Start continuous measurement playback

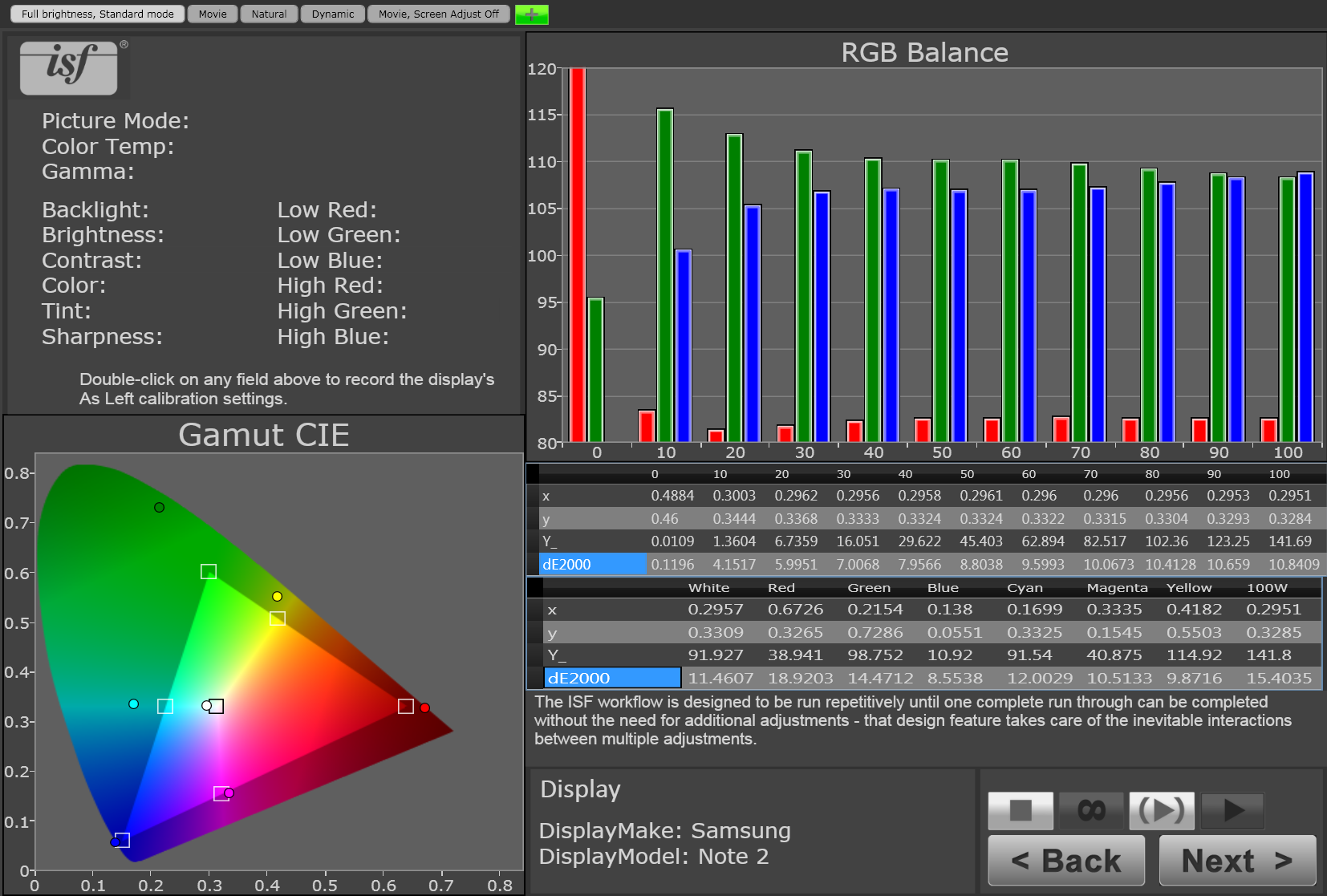pyautogui.click(x=1162, y=810)
